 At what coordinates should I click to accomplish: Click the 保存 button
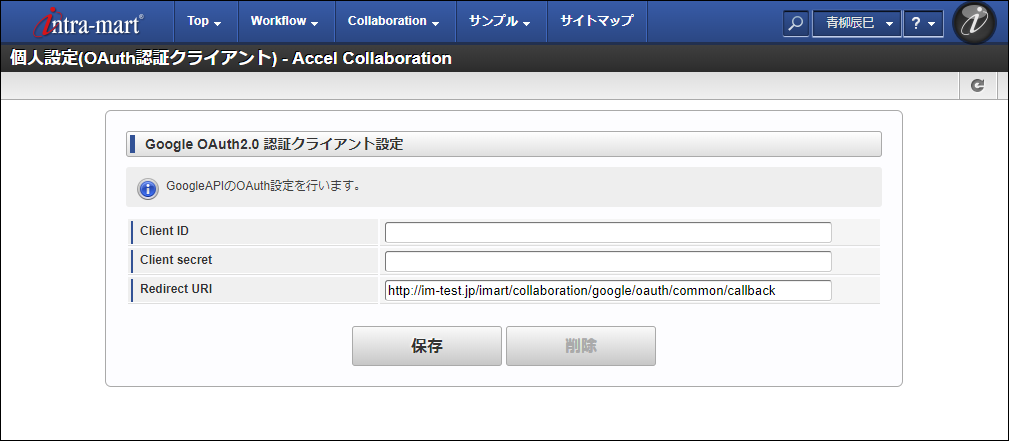pos(427,346)
